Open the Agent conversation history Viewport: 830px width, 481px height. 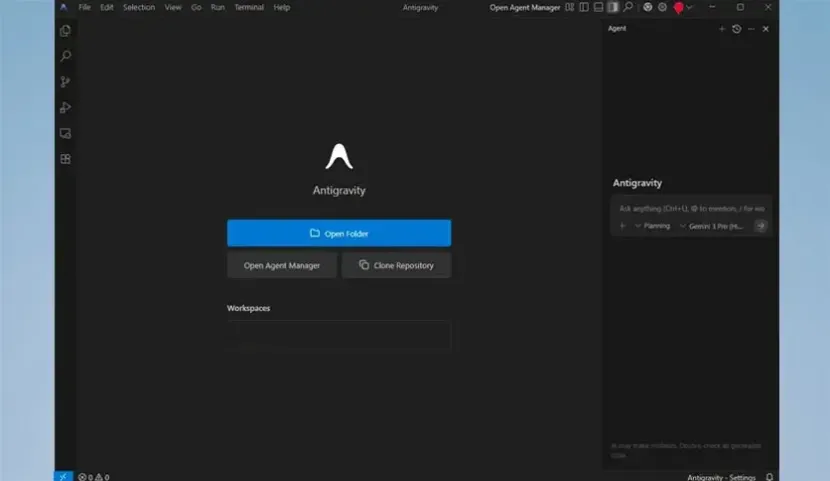[x=736, y=29]
